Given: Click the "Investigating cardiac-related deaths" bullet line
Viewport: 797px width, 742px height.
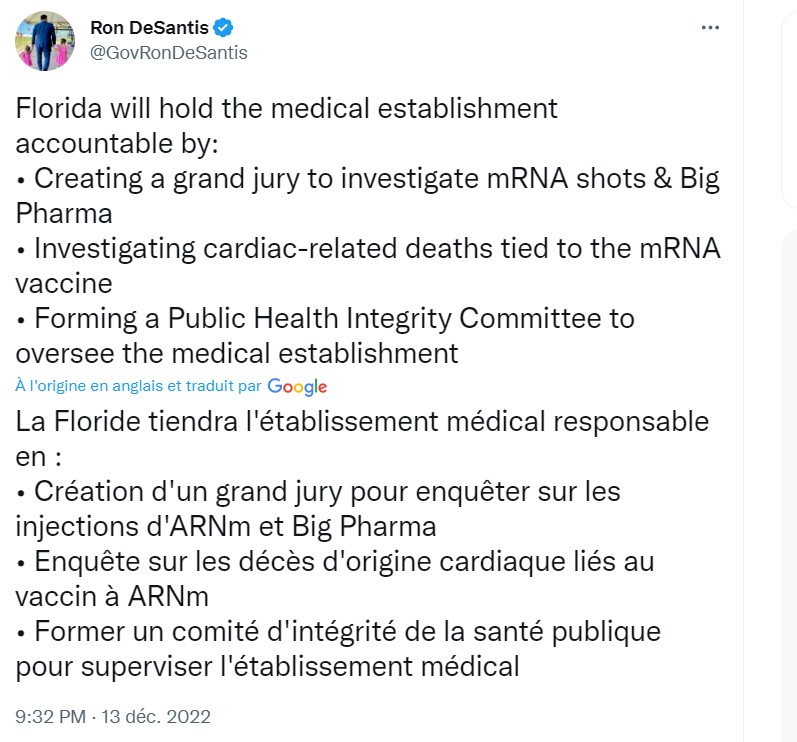Looking at the screenshot, I should tap(368, 249).
